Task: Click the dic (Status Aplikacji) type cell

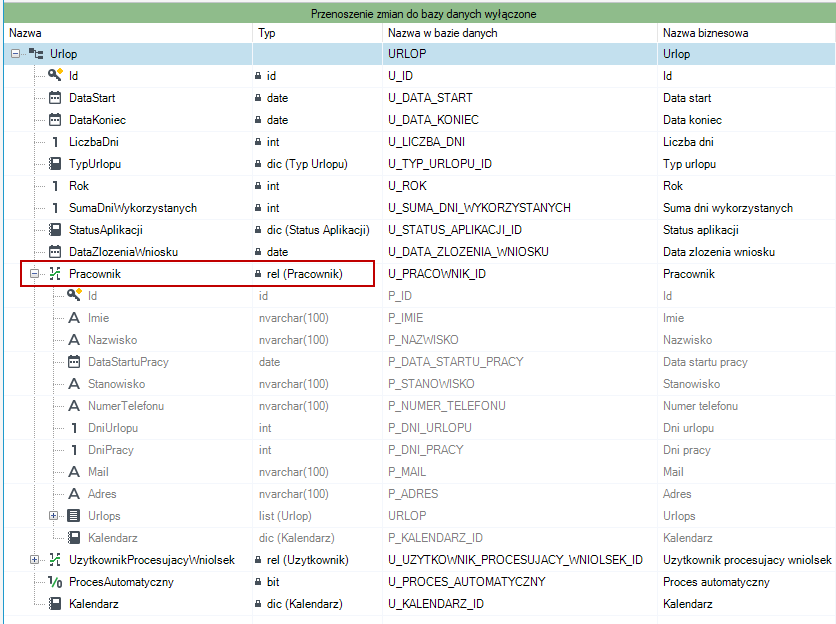Action: (318, 230)
